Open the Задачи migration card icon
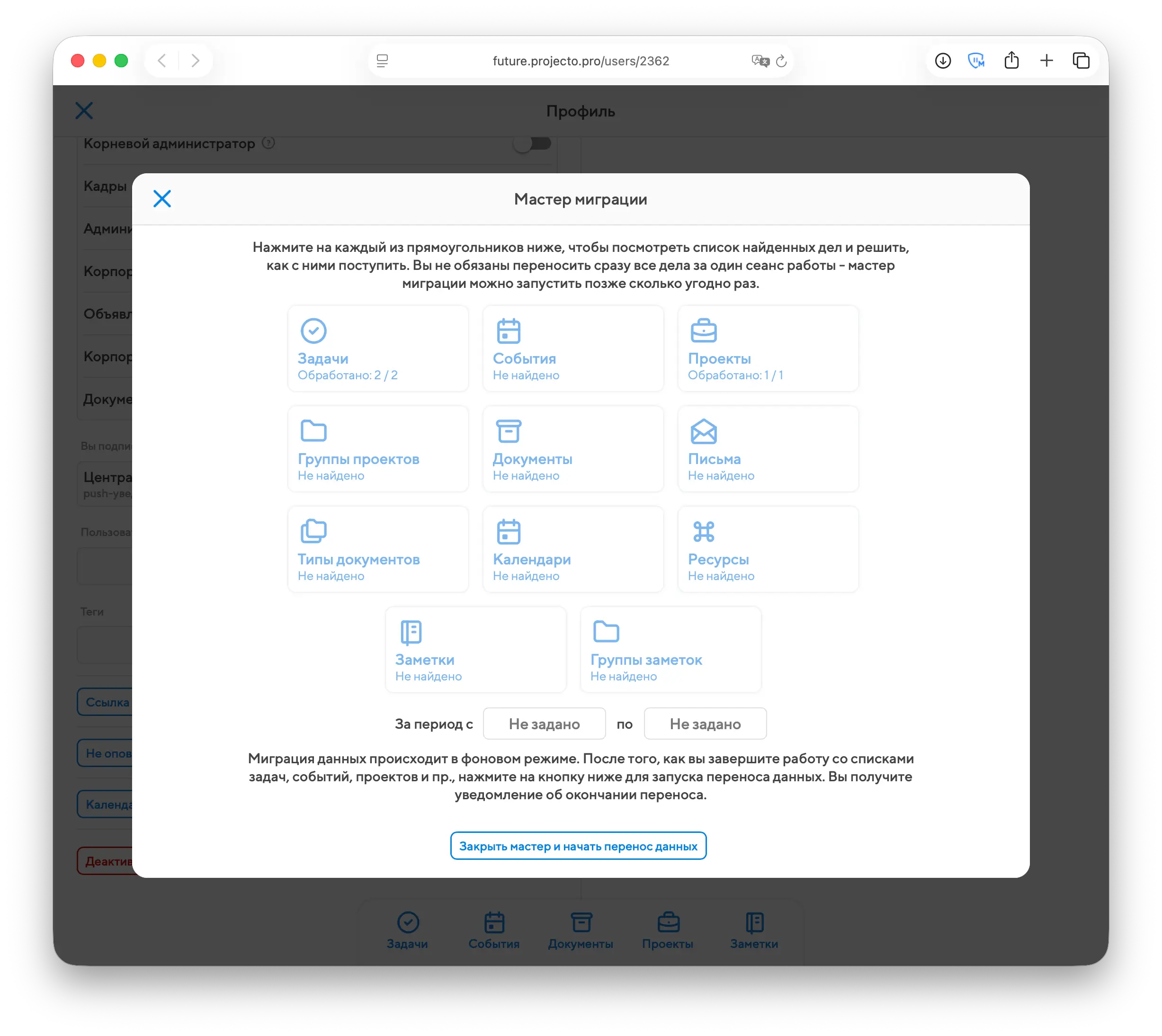1162x1036 pixels. click(x=313, y=330)
